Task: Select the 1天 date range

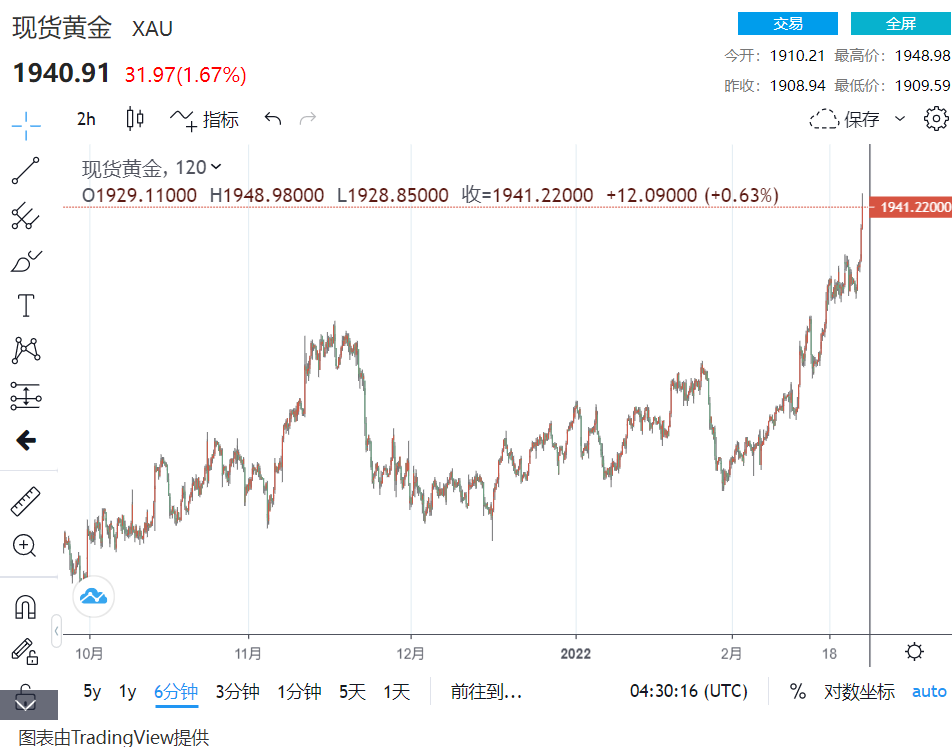Action: click(x=397, y=691)
